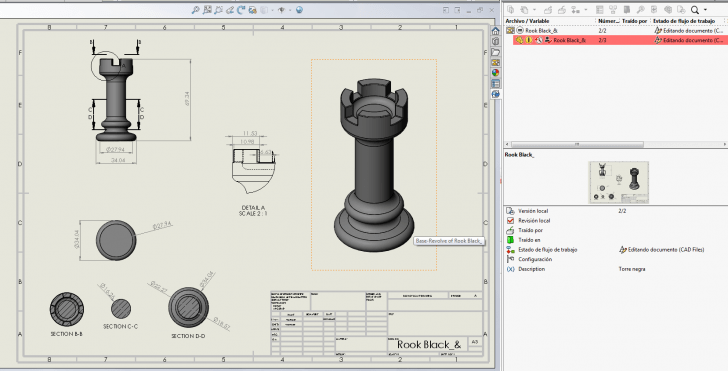
Task: Click the Estado de flujo de trabajo property
Action: (x=616, y=250)
